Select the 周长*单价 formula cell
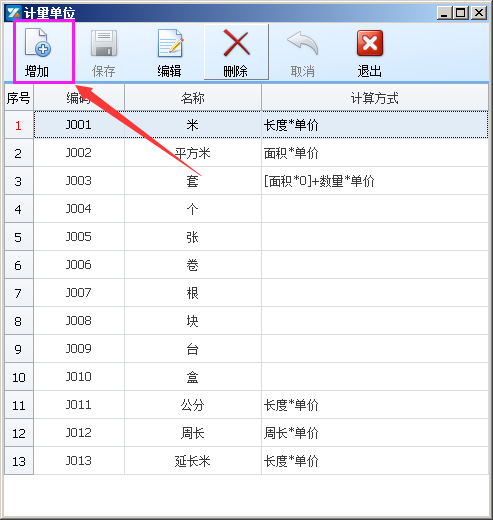 pyautogui.click(x=375, y=433)
